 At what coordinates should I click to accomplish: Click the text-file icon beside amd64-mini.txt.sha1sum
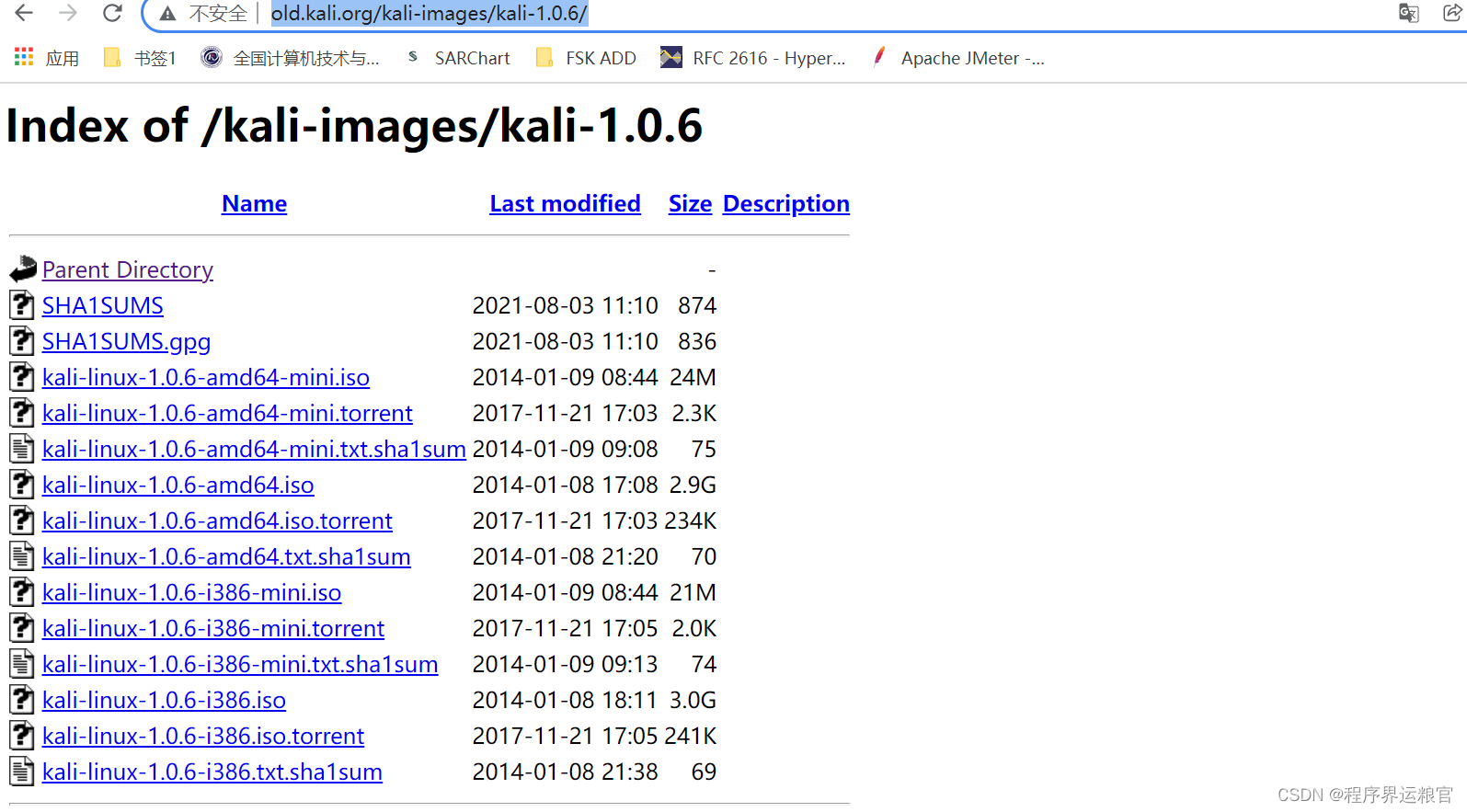22,449
